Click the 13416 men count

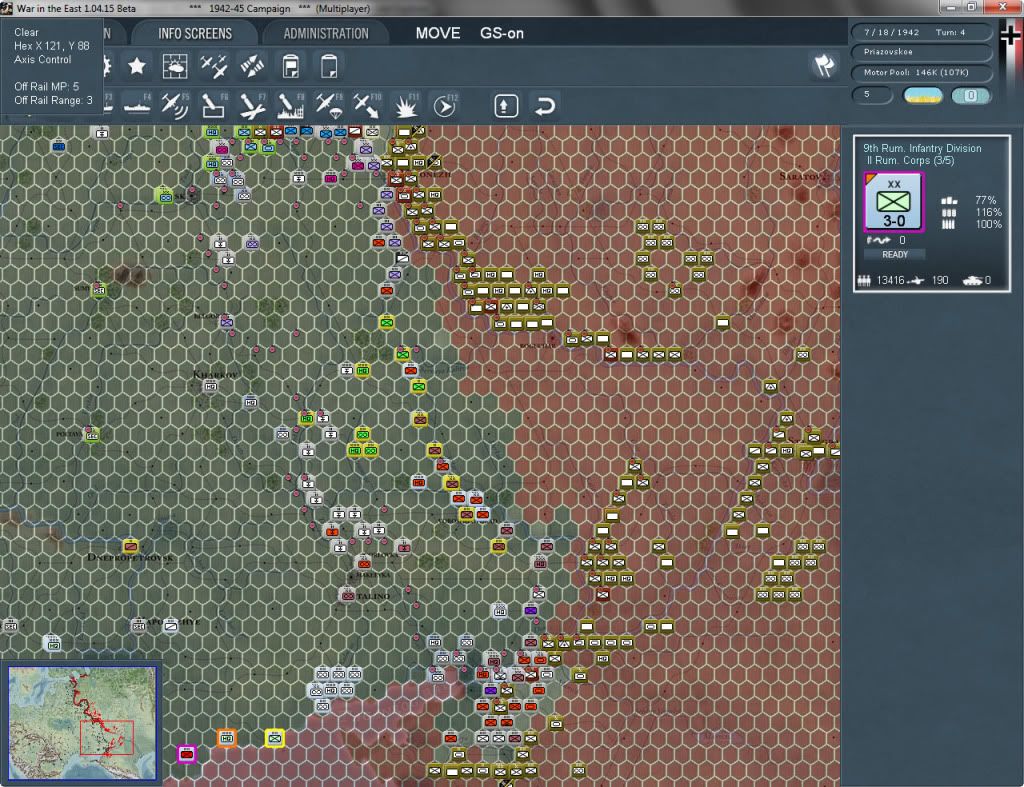[890, 280]
